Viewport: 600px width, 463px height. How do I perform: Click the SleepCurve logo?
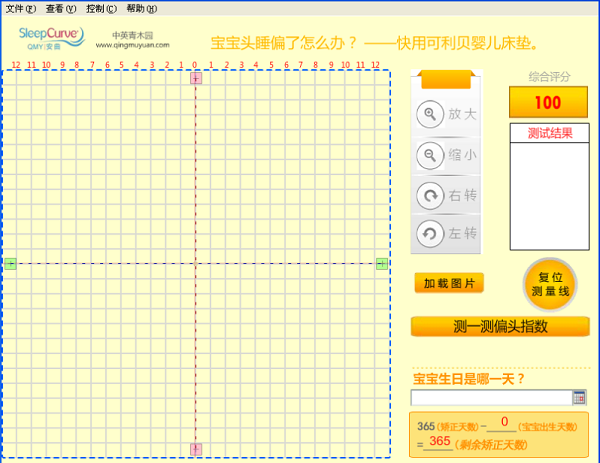coord(52,38)
